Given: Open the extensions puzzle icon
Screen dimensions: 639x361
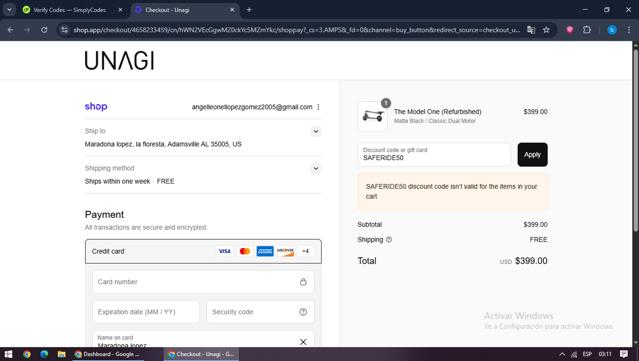Looking at the screenshot, I should [586, 30].
